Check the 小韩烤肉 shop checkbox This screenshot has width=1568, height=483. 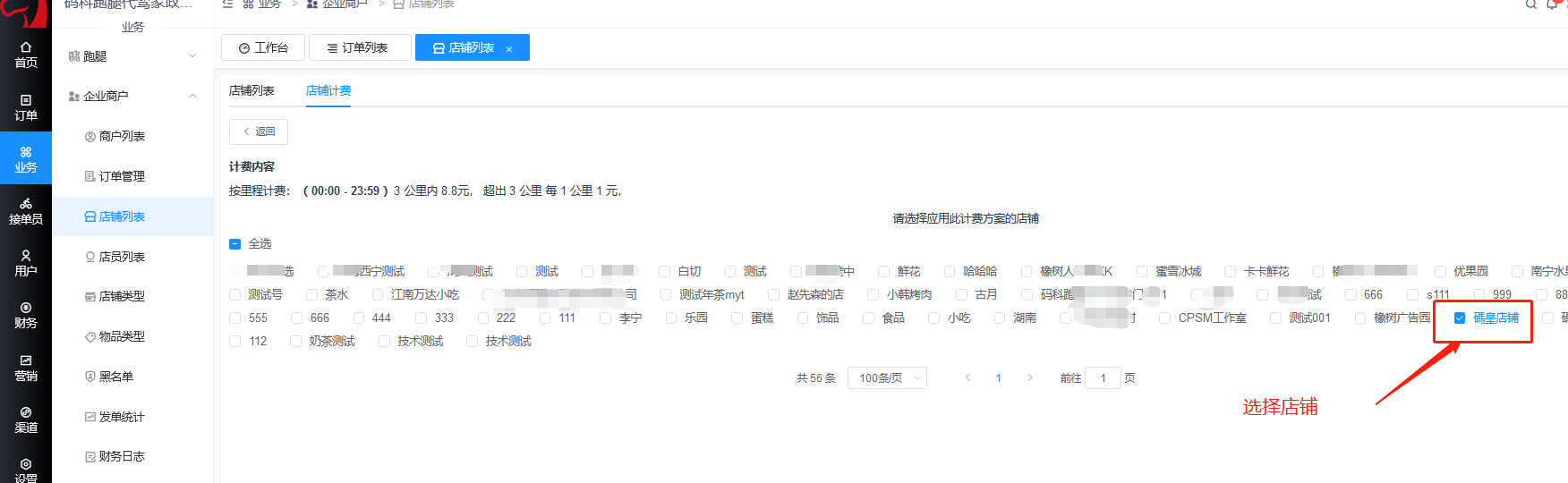point(873,294)
